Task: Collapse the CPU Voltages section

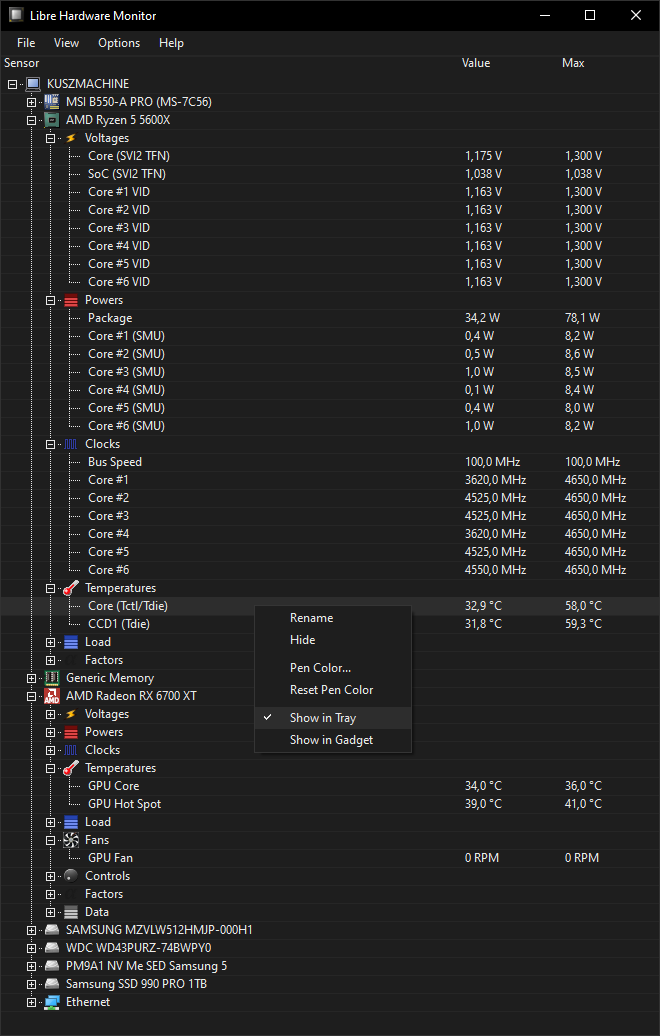Action: (50, 138)
